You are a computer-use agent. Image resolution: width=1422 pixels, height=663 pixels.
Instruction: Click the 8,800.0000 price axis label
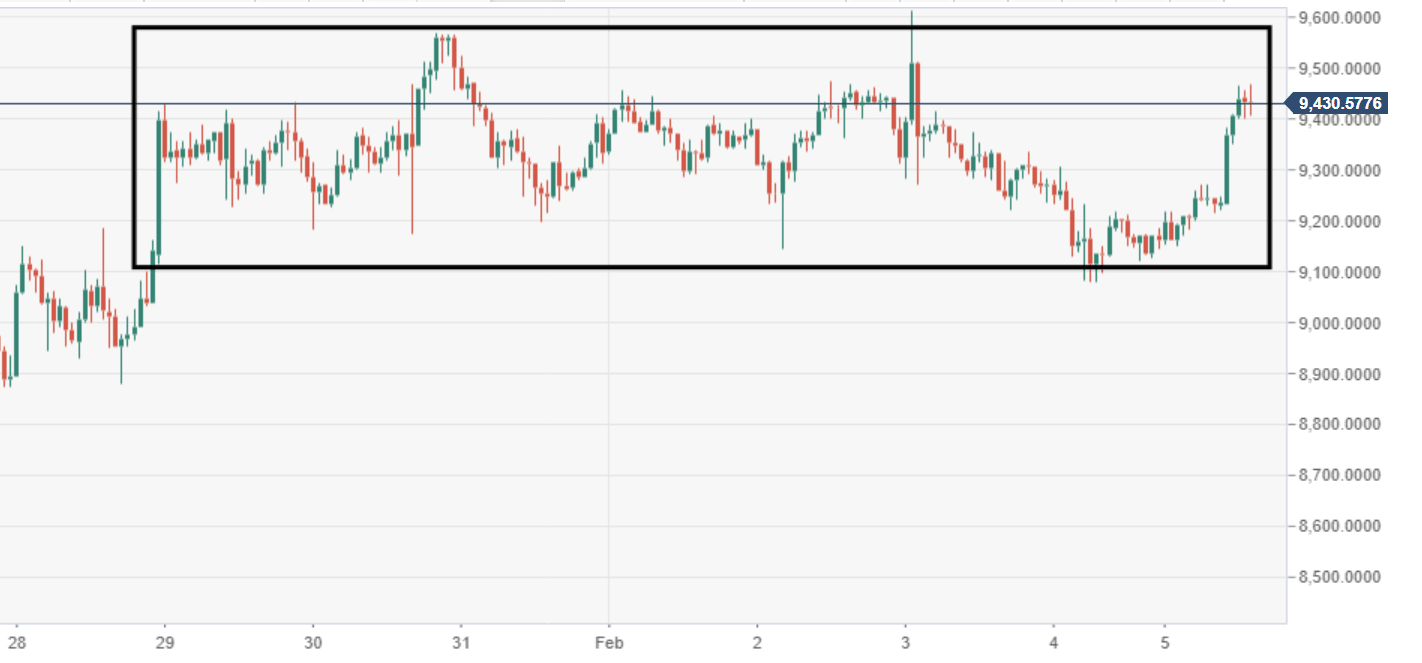(x=1339, y=424)
